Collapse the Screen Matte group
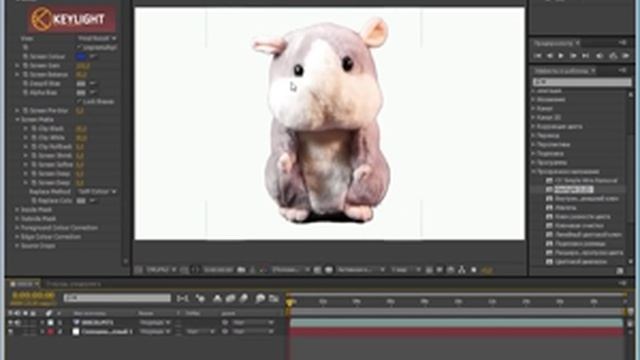 point(17,120)
